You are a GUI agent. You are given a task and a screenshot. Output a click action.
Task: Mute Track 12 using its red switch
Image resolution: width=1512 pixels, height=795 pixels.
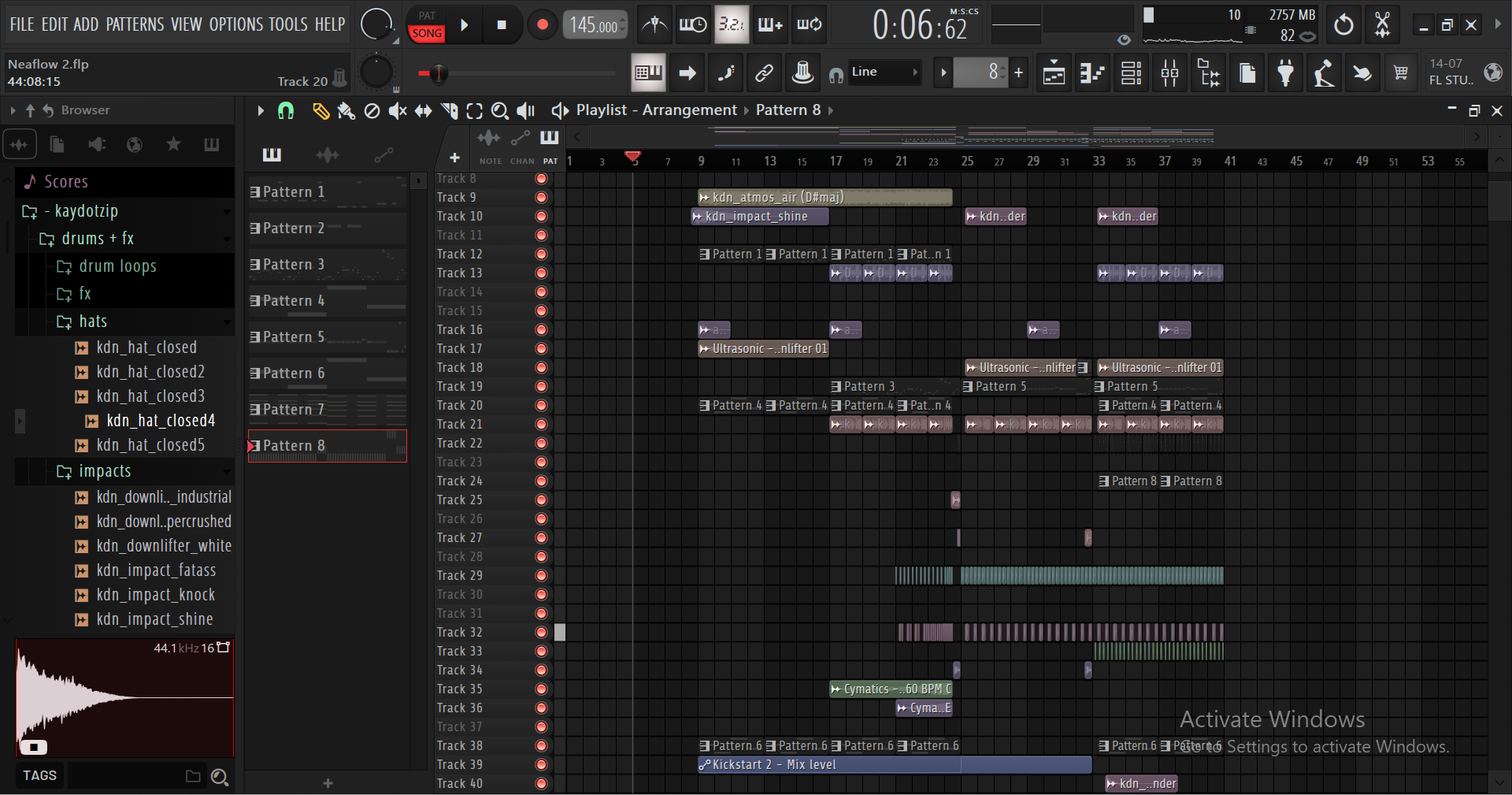click(x=541, y=254)
